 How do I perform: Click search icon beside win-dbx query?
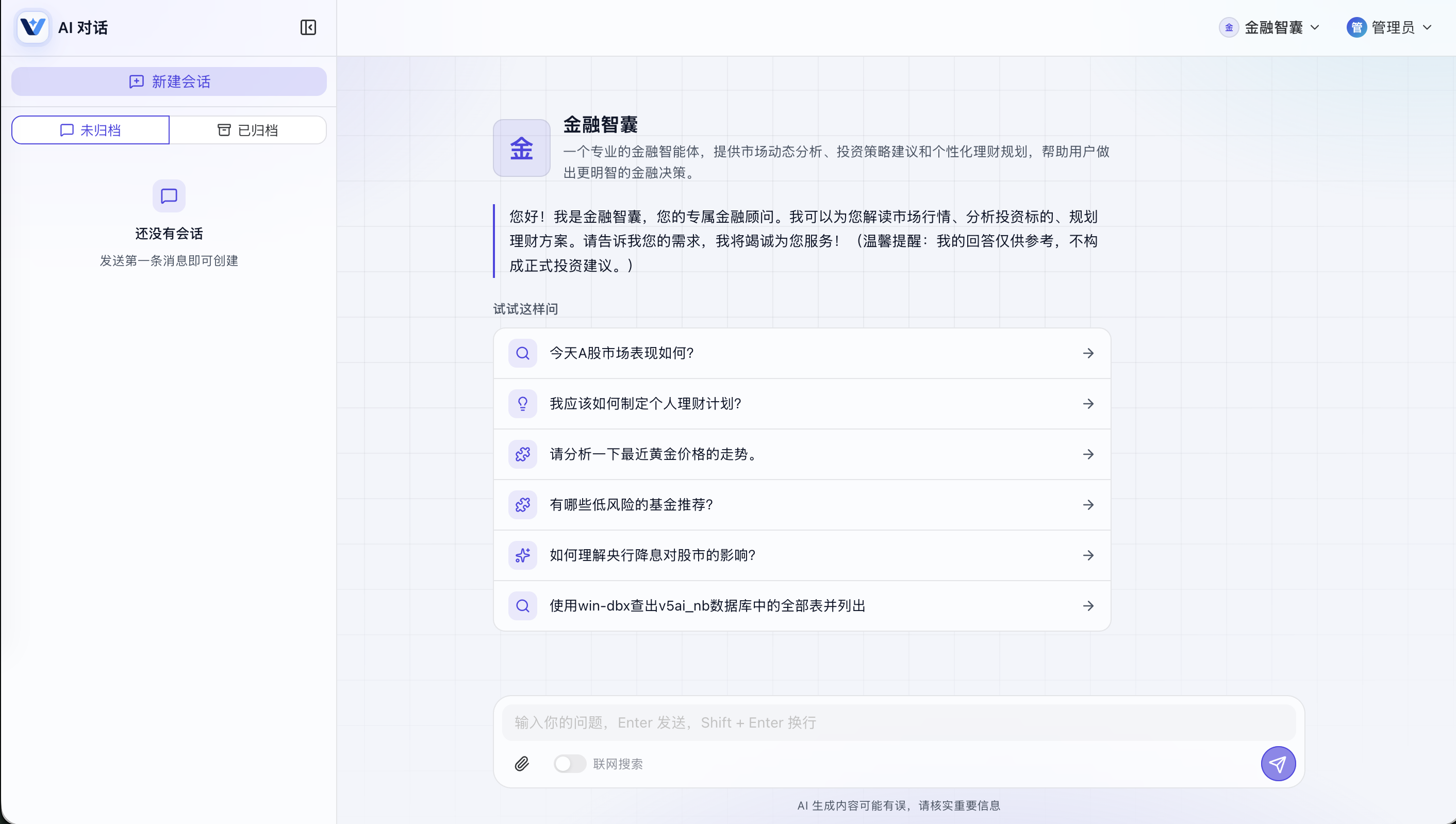(x=522, y=605)
